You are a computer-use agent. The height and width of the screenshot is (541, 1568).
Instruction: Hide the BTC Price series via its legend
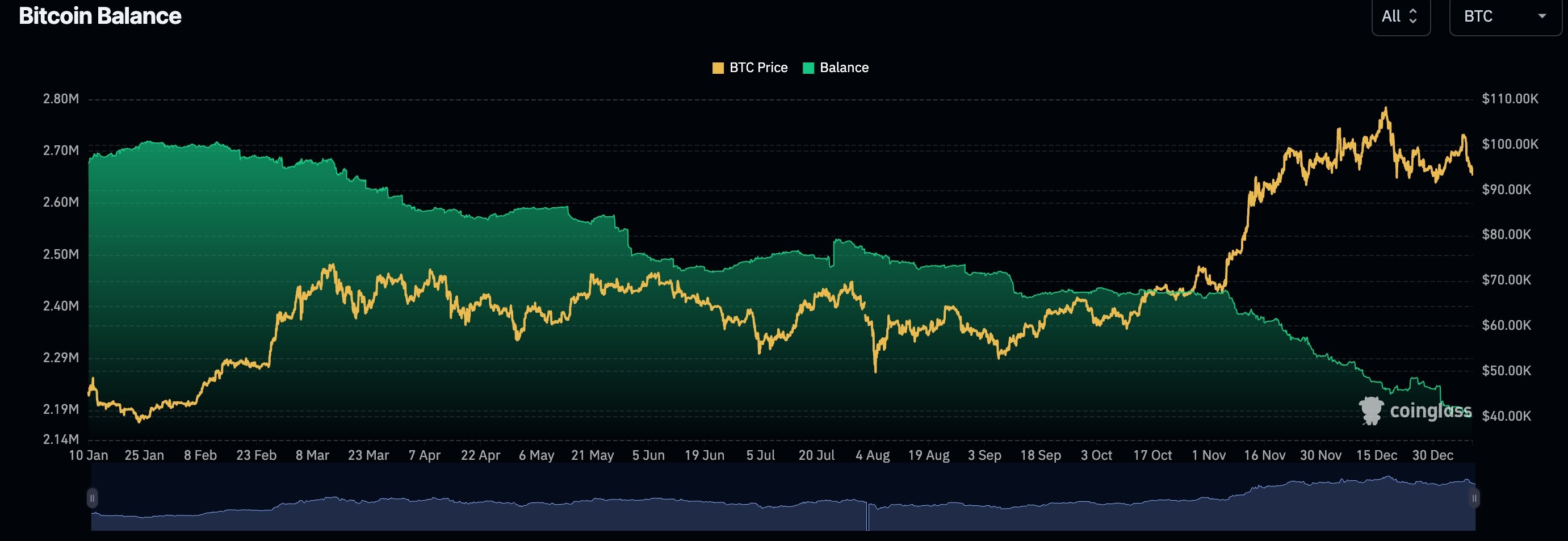tap(749, 68)
